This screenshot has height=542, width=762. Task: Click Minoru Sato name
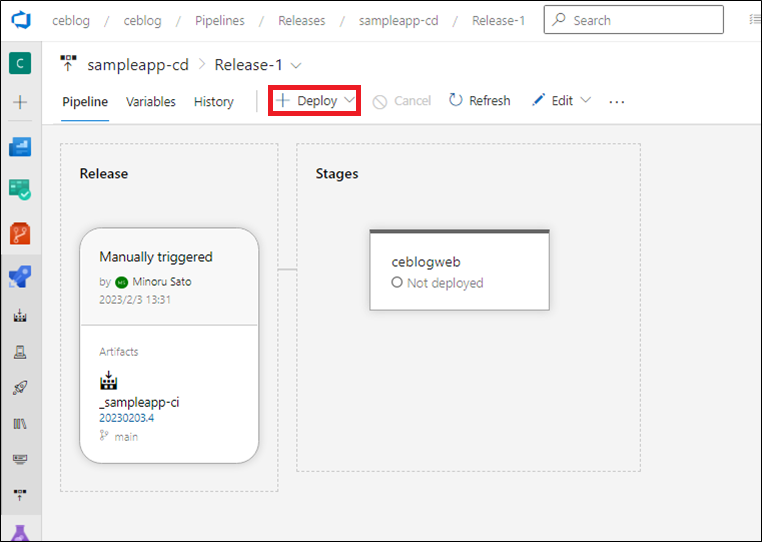(x=162, y=281)
